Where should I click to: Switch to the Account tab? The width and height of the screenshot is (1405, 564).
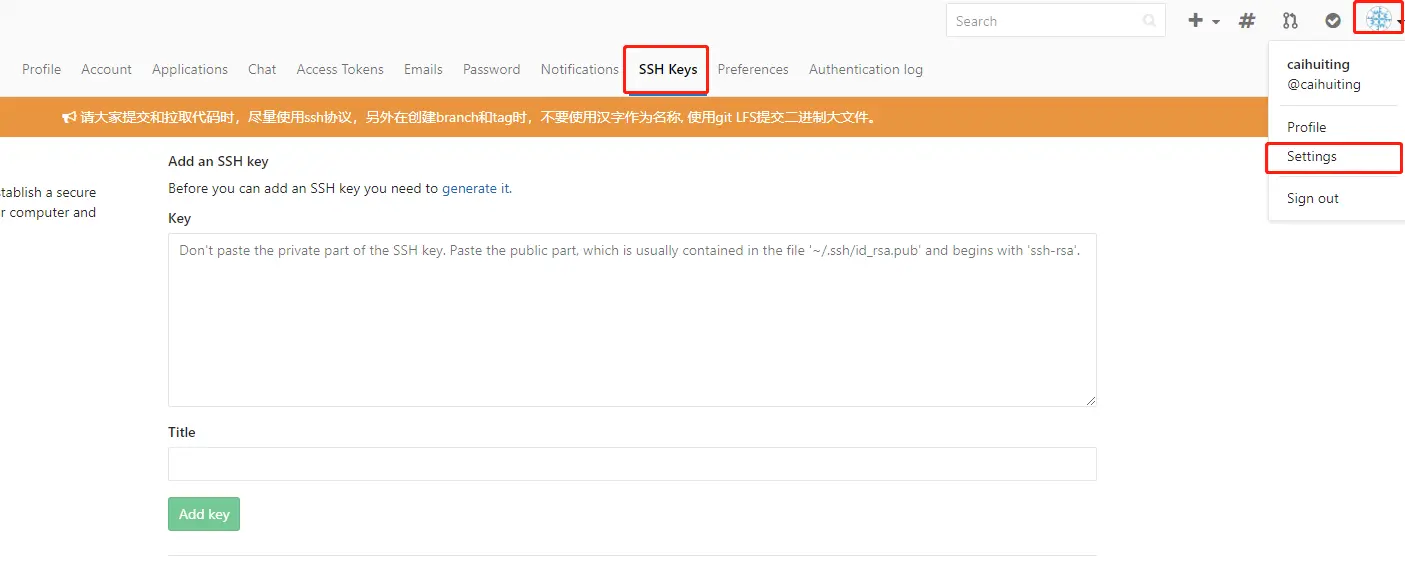coord(106,69)
